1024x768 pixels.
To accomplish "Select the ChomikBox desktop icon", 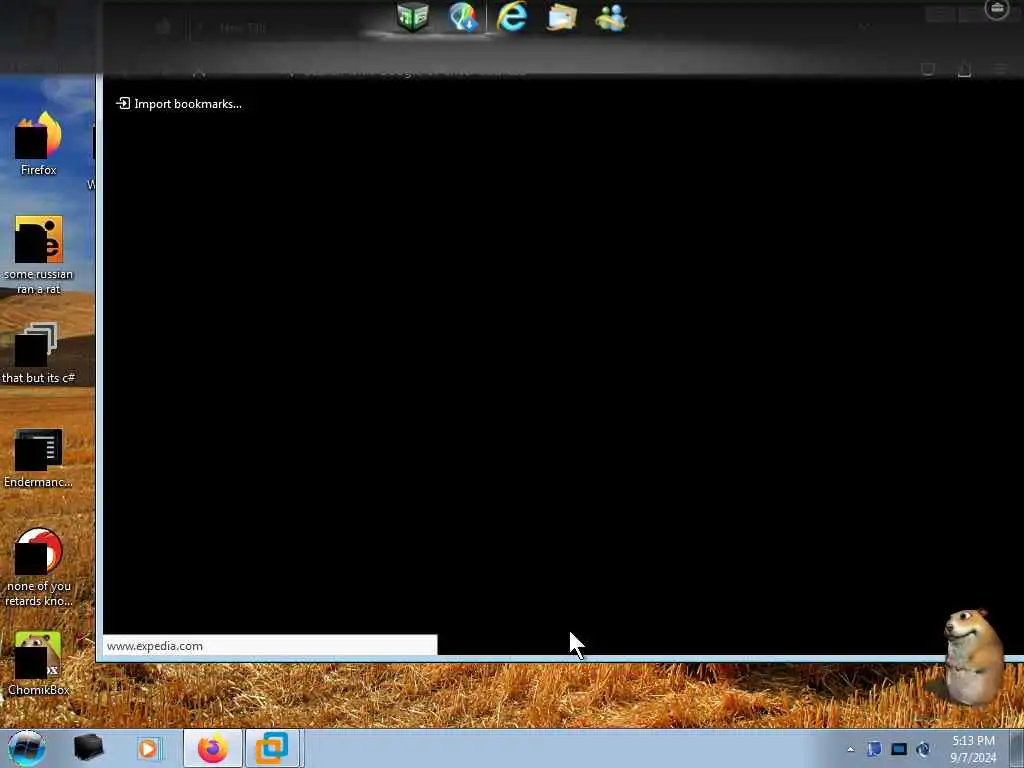I will pos(39,664).
